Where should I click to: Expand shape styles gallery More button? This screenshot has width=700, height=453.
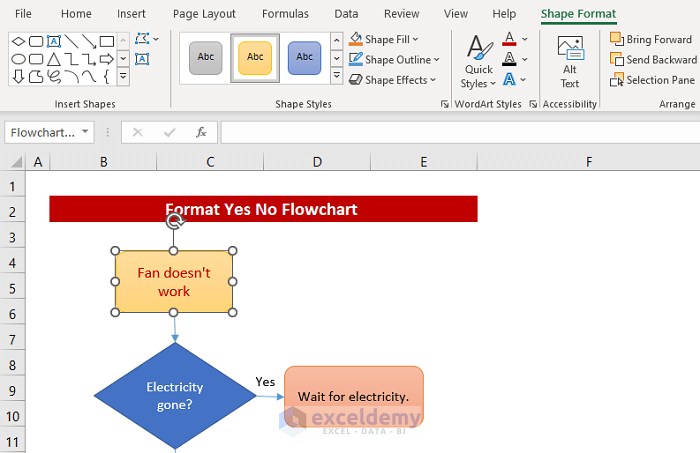(337, 76)
